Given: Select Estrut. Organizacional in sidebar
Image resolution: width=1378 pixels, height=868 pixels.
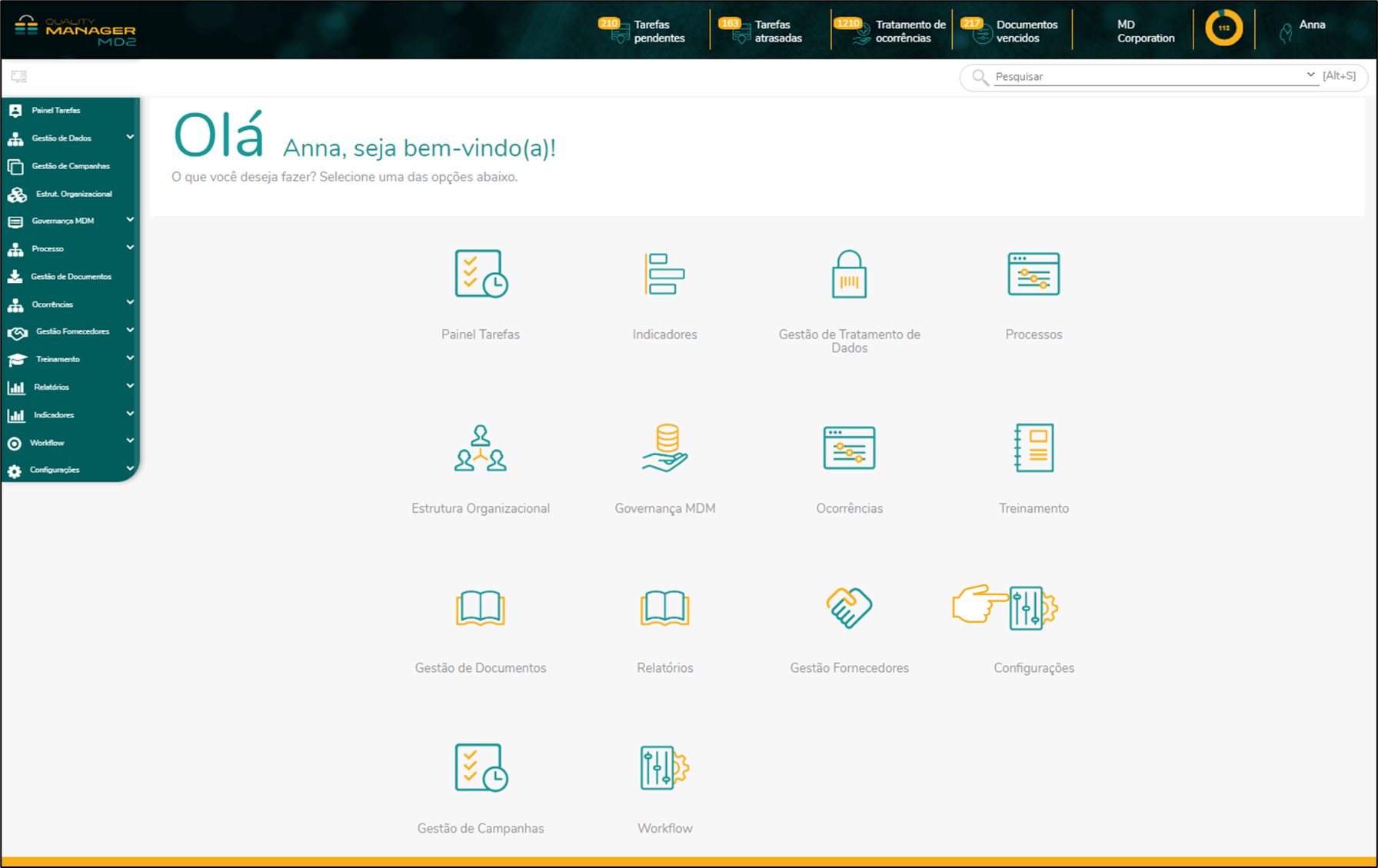Looking at the screenshot, I should coord(73,194).
